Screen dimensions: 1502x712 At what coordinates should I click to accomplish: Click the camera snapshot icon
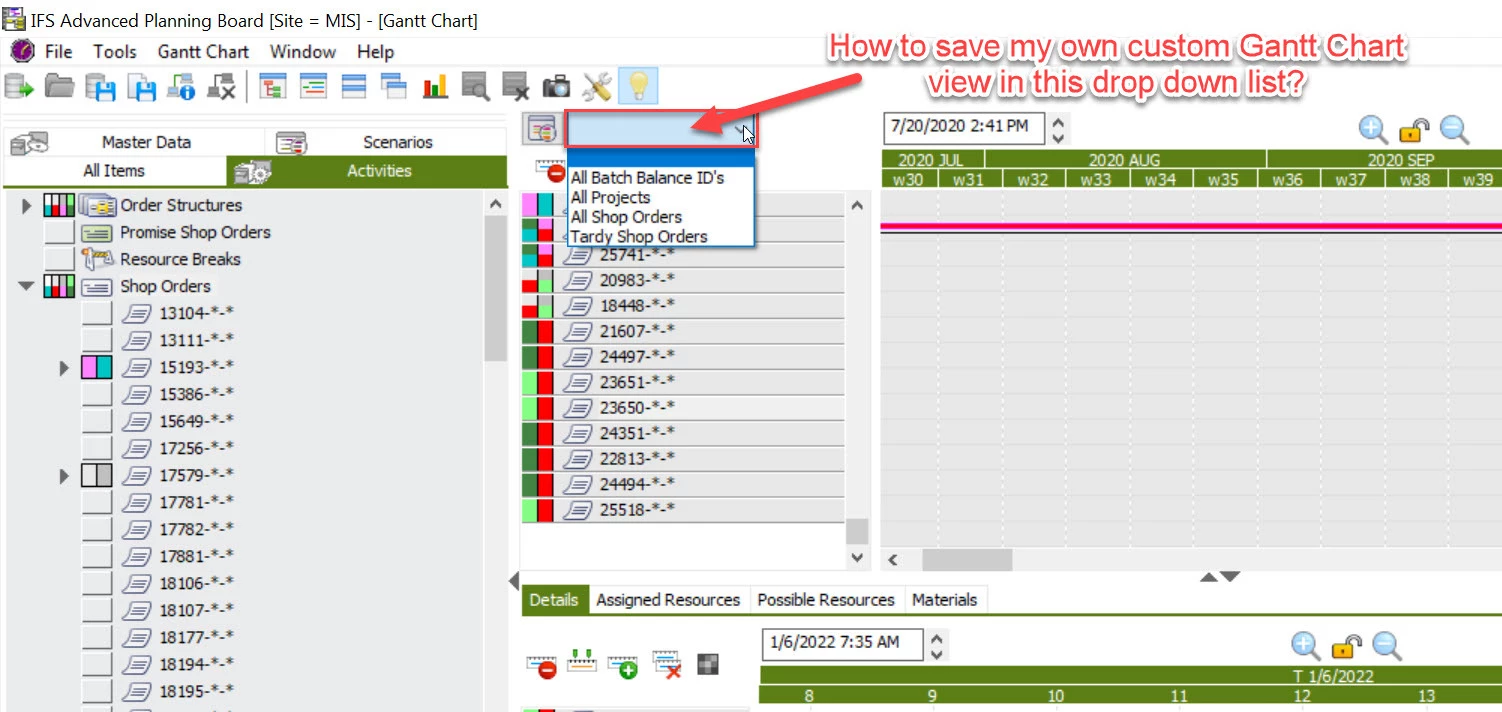(x=556, y=87)
